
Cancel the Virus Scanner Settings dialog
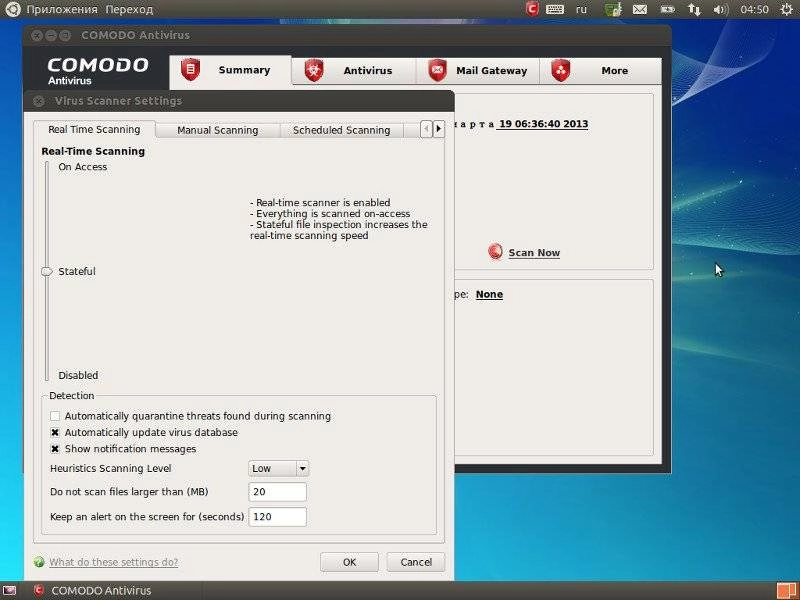point(416,562)
